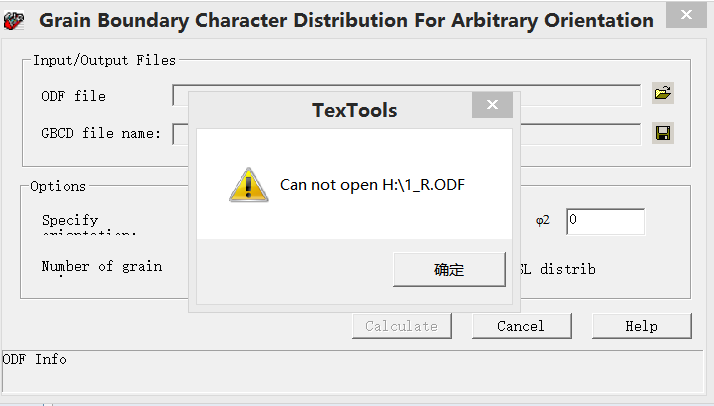Click the "ODF file" label
The image size is (714, 406).
(73, 96)
